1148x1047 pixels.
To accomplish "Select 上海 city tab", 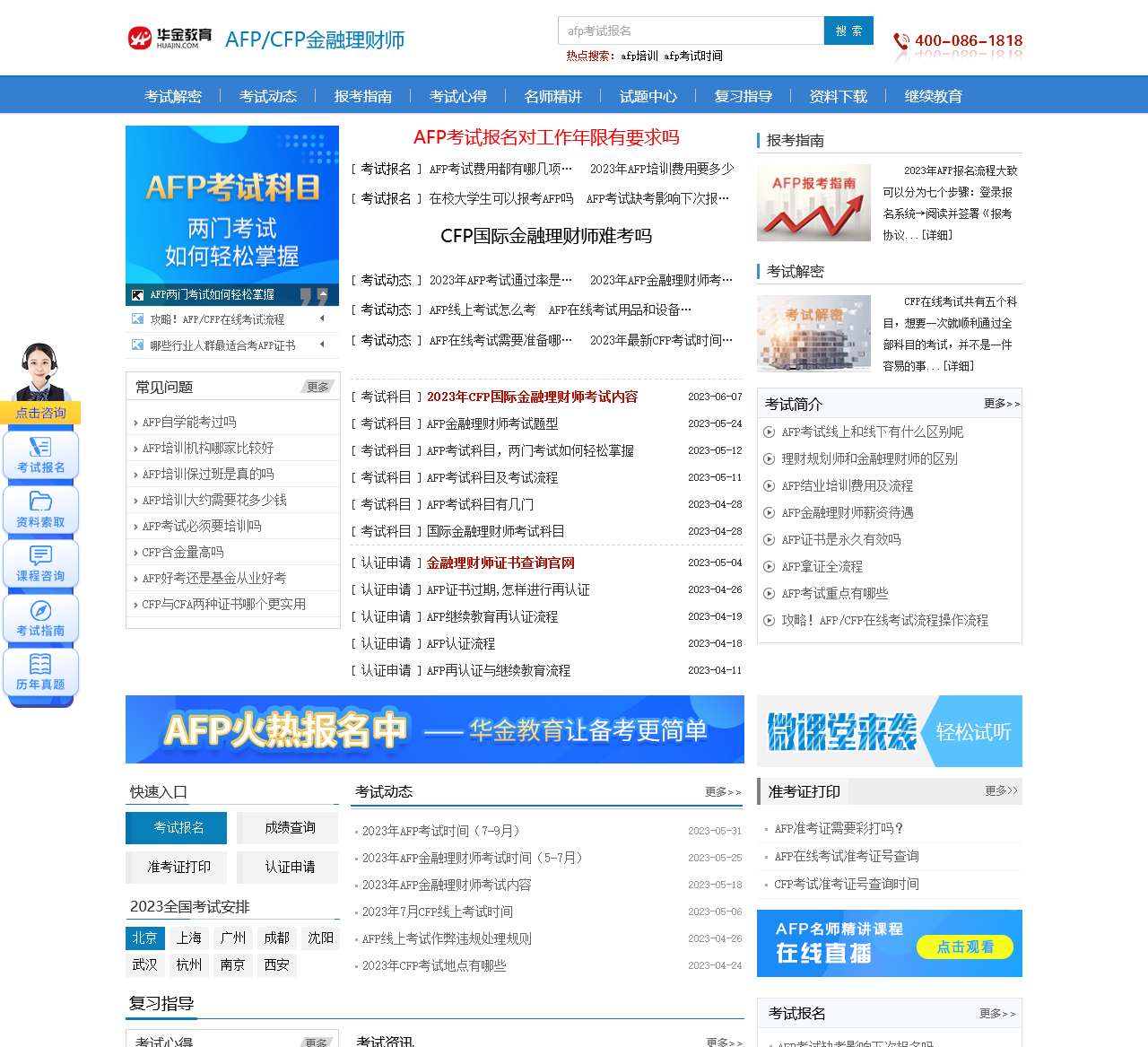I will (x=188, y=938).
